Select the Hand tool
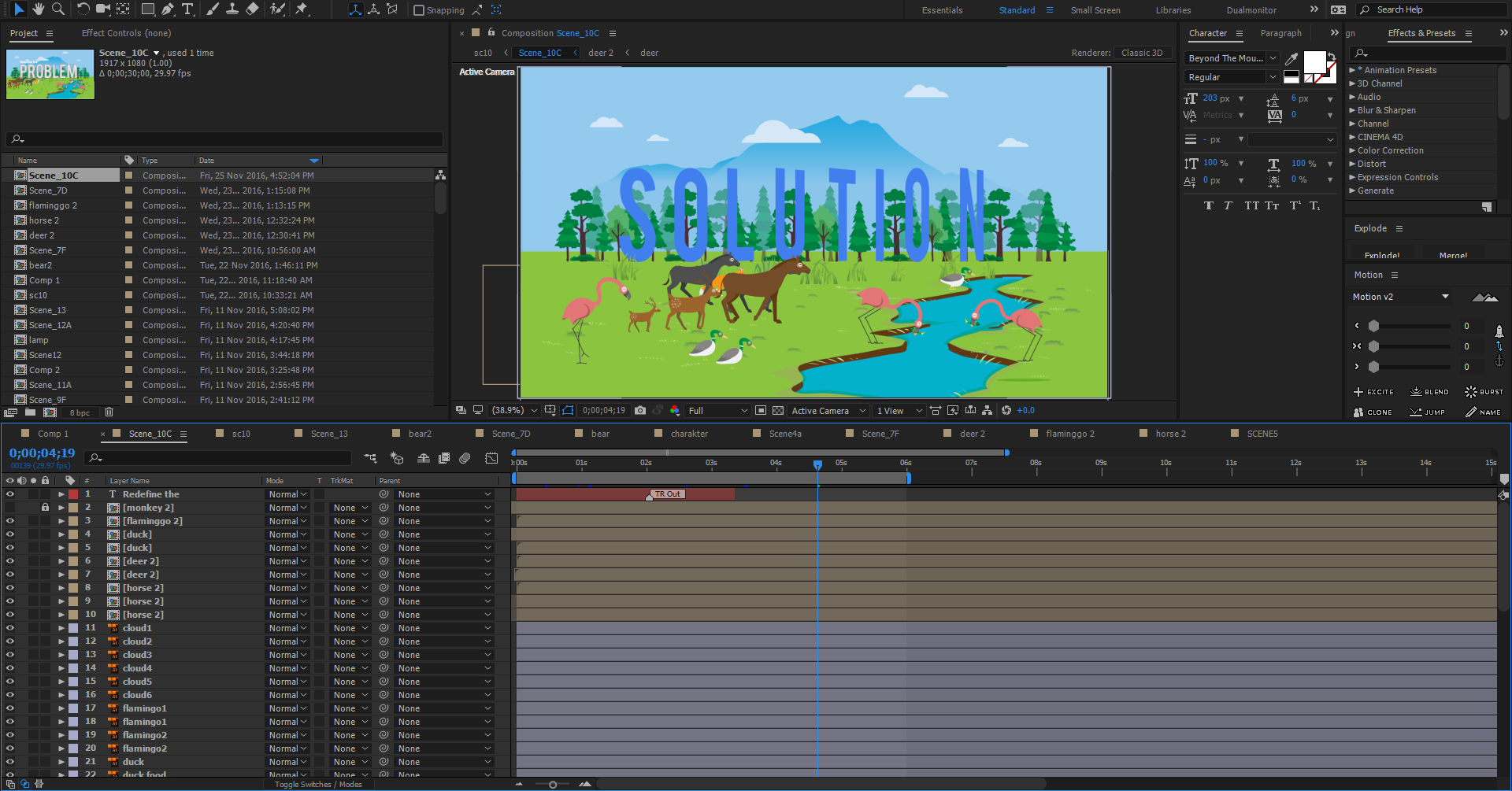This screenshot has width=1512, height=791. [39, 9]
